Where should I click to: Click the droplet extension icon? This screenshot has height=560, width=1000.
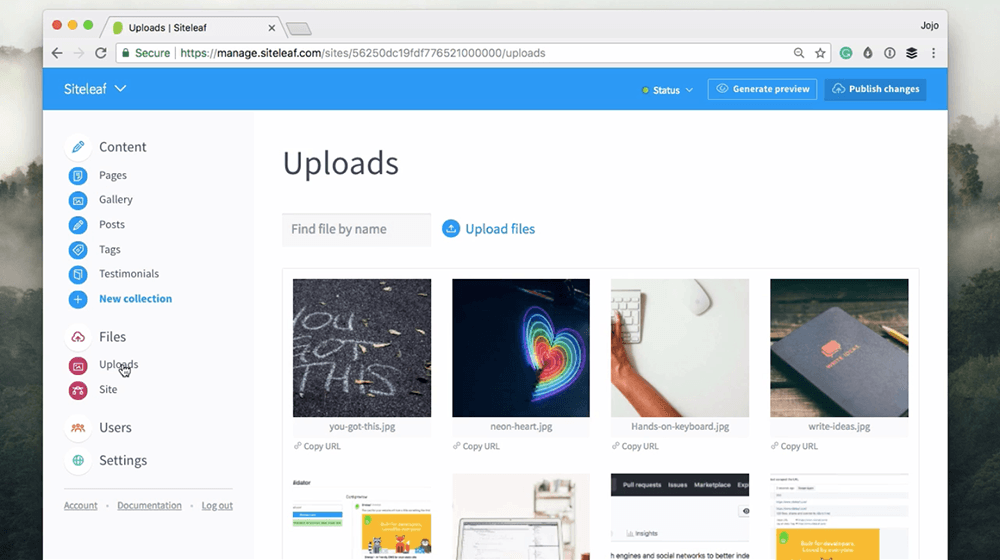click(x=868, y=53)
